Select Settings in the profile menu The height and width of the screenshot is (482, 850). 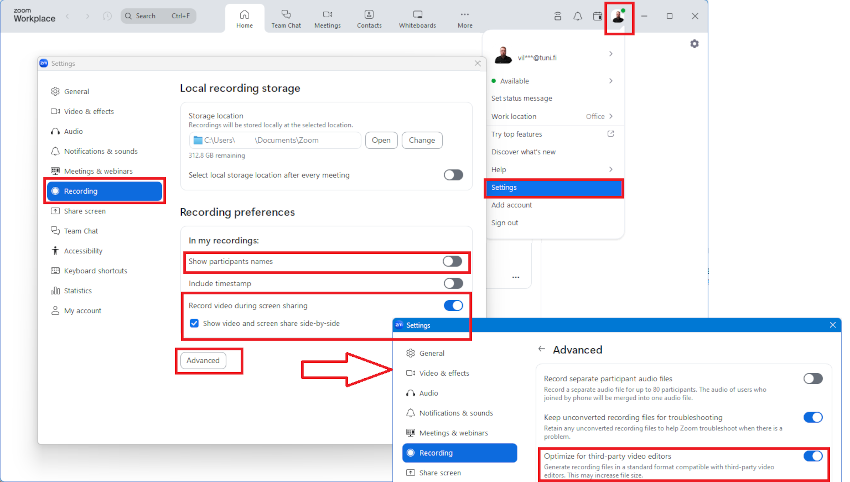coord(553,187)
